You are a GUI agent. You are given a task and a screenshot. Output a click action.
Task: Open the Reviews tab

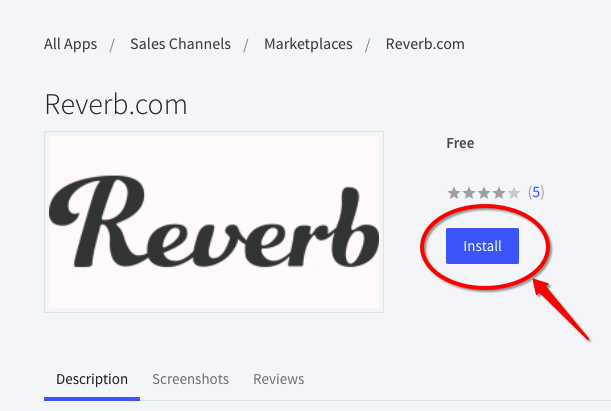[x=279, y=379]
